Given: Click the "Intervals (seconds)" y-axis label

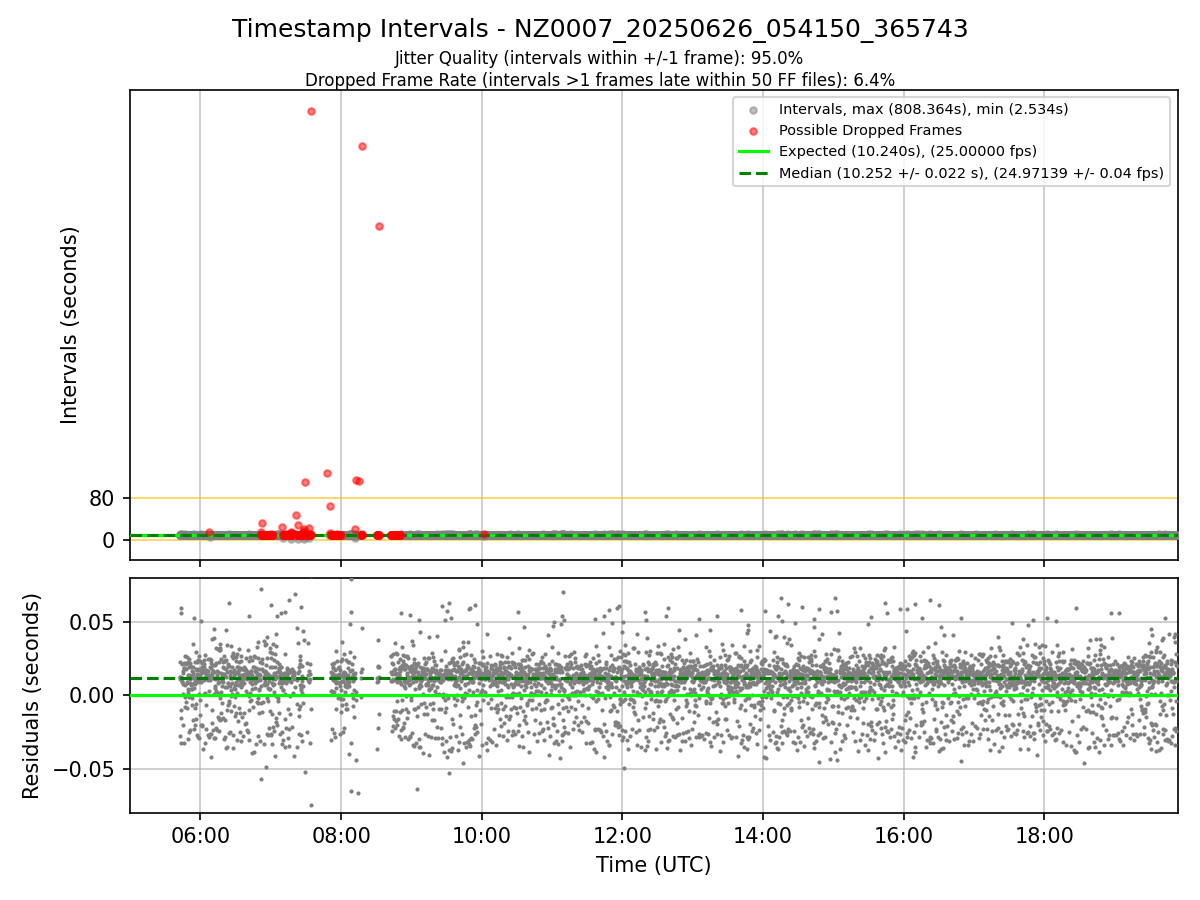Looking at the screenshot, I should [x=69, y=325].
